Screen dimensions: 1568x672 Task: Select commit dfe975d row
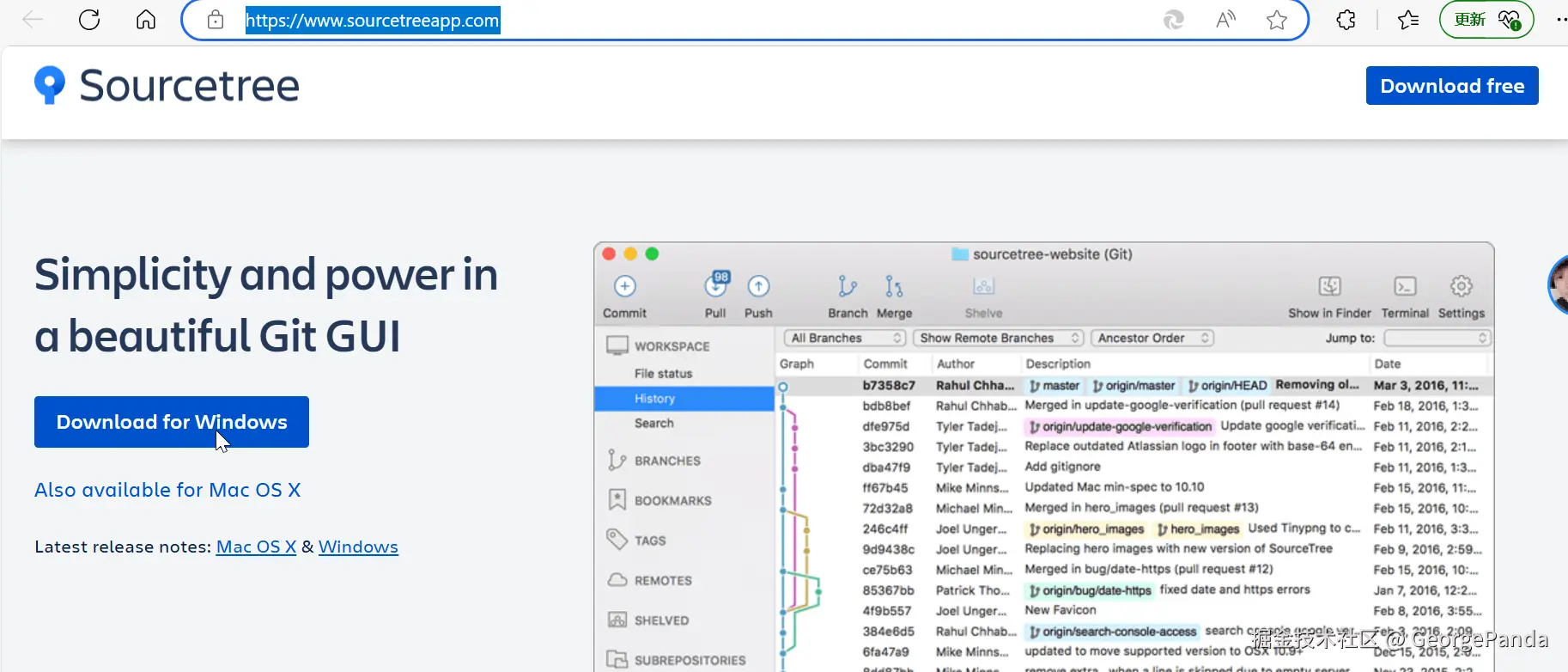click(1133, 426)
